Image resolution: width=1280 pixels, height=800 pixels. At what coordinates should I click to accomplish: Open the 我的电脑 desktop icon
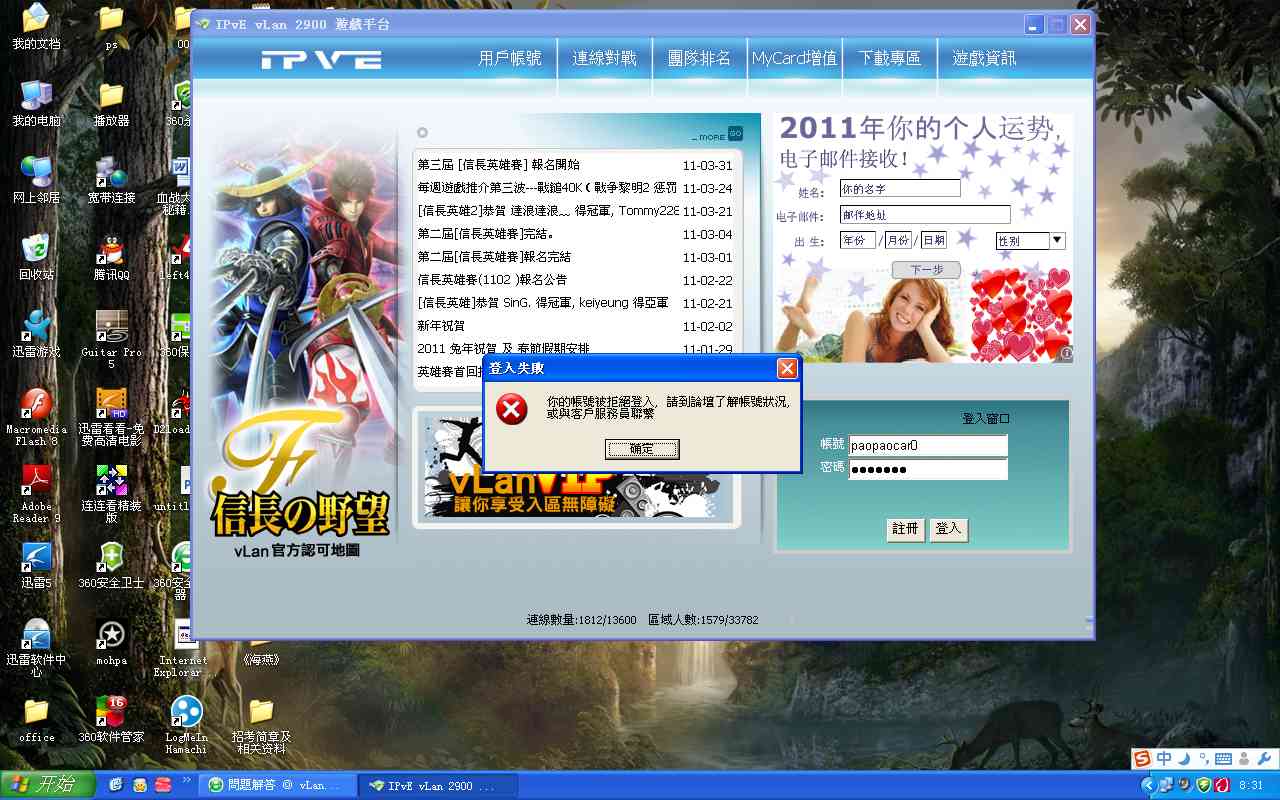tap(36, 104)
